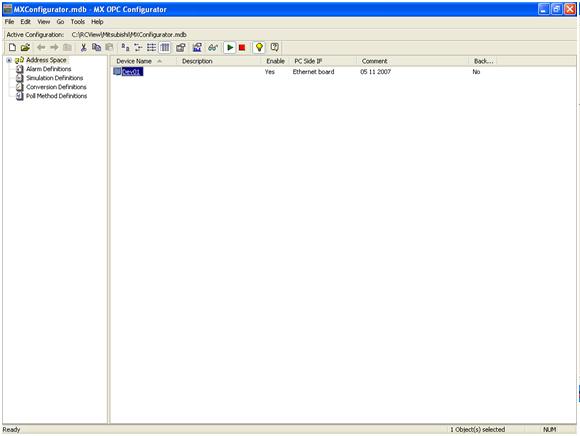Click the New configuration file icon
Viewport: 580px width, 436px height.
click(x=12, y=47)
